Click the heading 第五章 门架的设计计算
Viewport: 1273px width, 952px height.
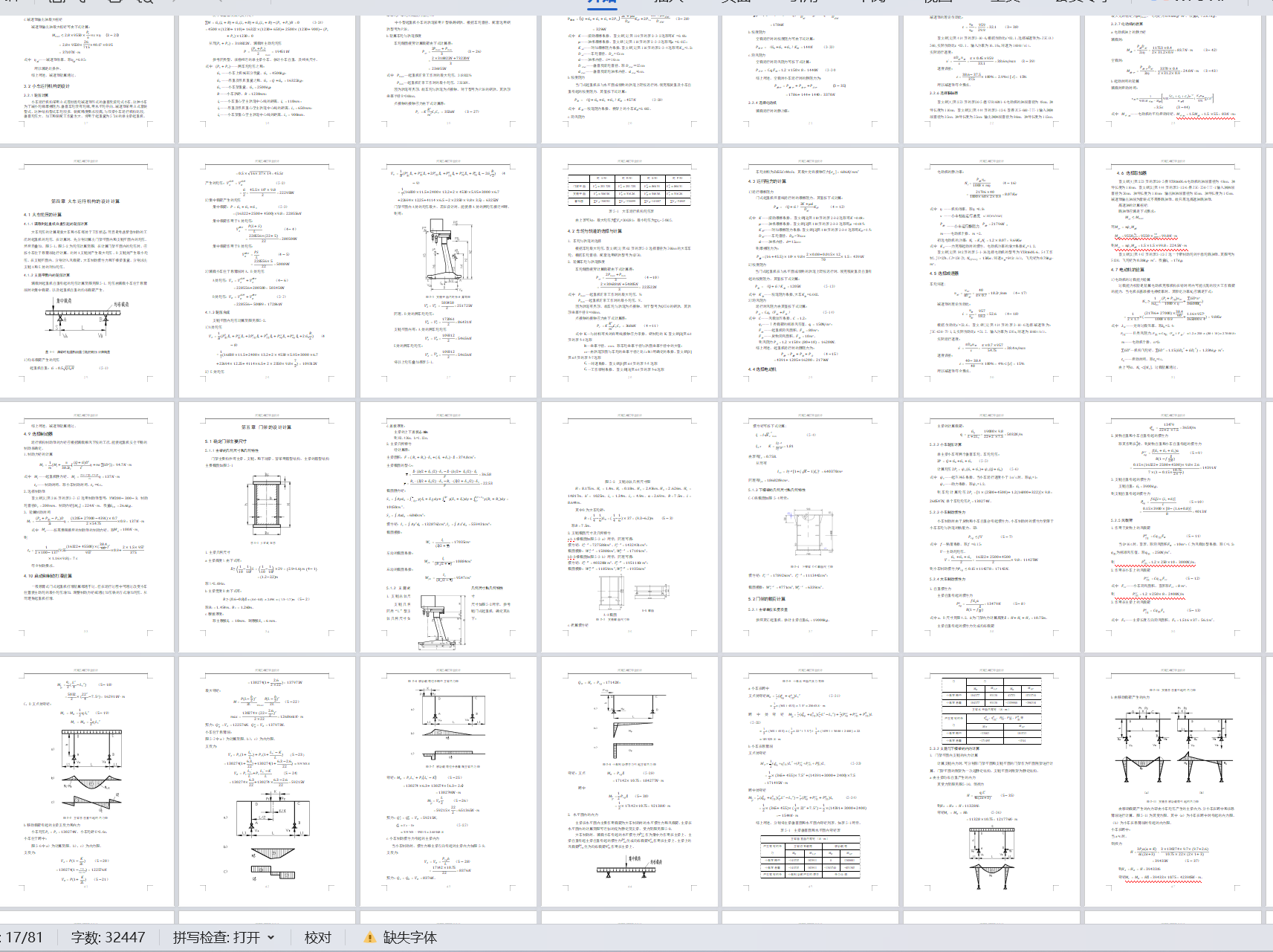pos(266,427)
